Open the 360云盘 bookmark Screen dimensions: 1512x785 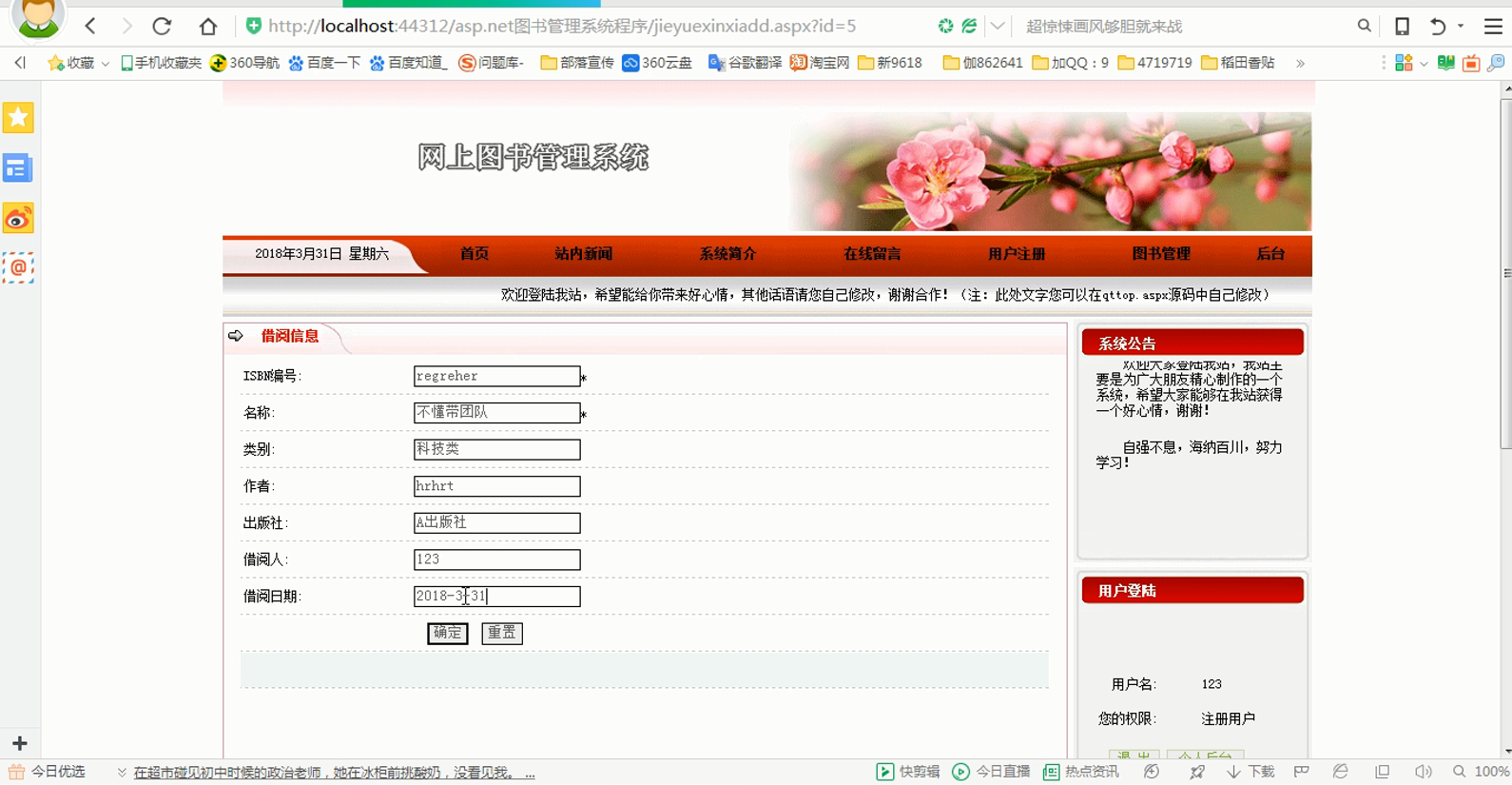(x=657, y=63)
